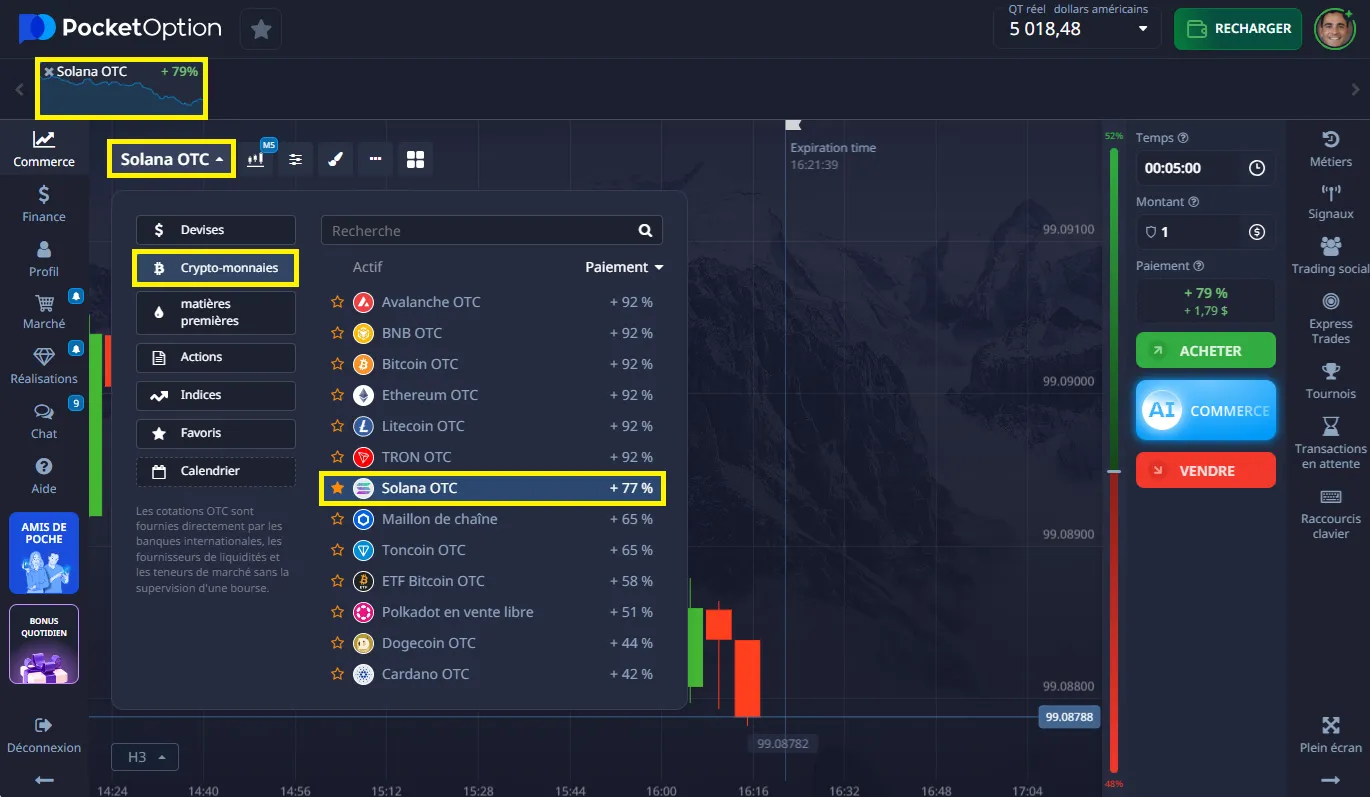Toggle favorite star for Toncoin OTC
Image resolution: width=1370 pixels, height=797 pixels.
point(338,550)
